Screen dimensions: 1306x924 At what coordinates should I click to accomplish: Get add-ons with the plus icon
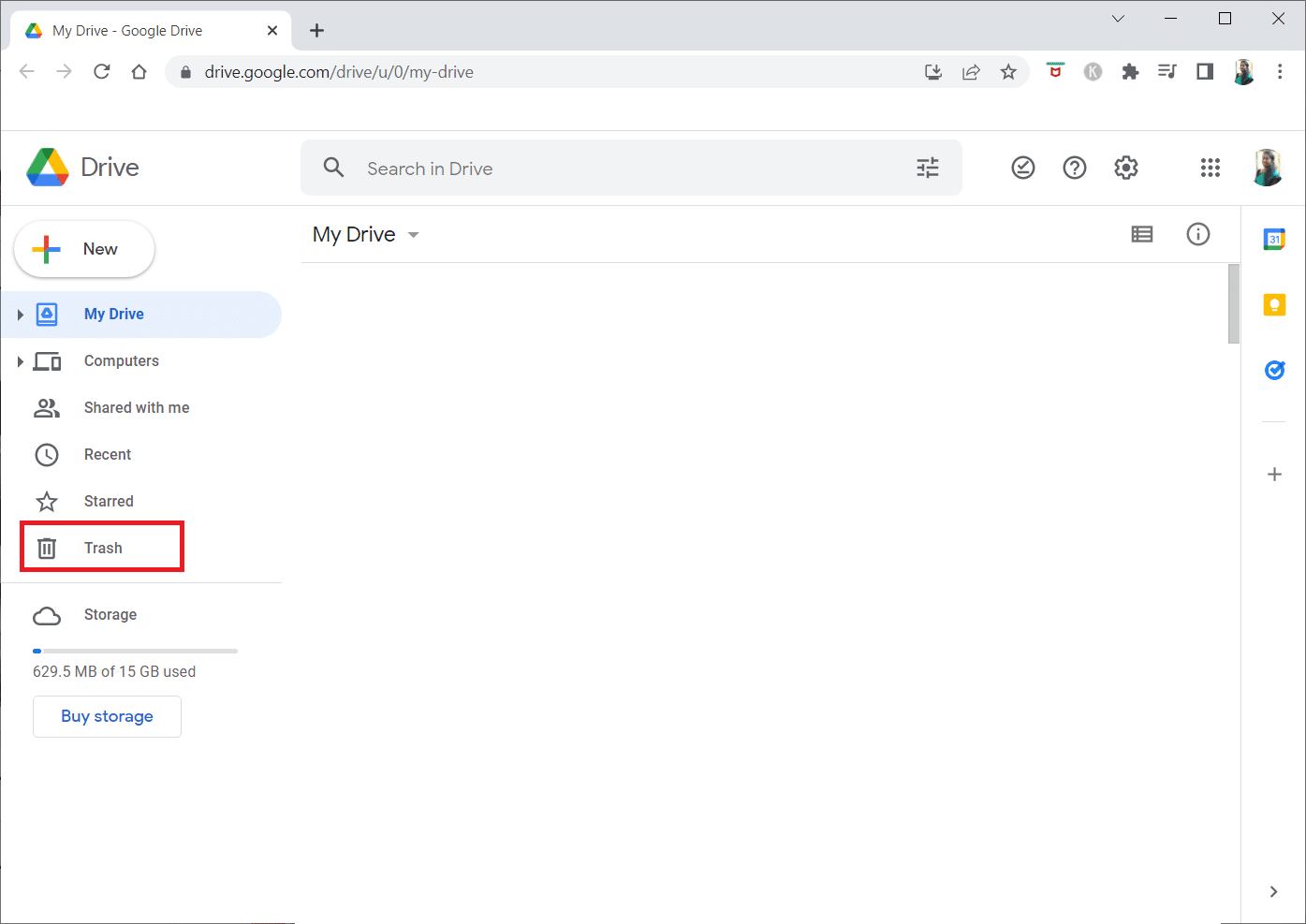point(1274,474)
